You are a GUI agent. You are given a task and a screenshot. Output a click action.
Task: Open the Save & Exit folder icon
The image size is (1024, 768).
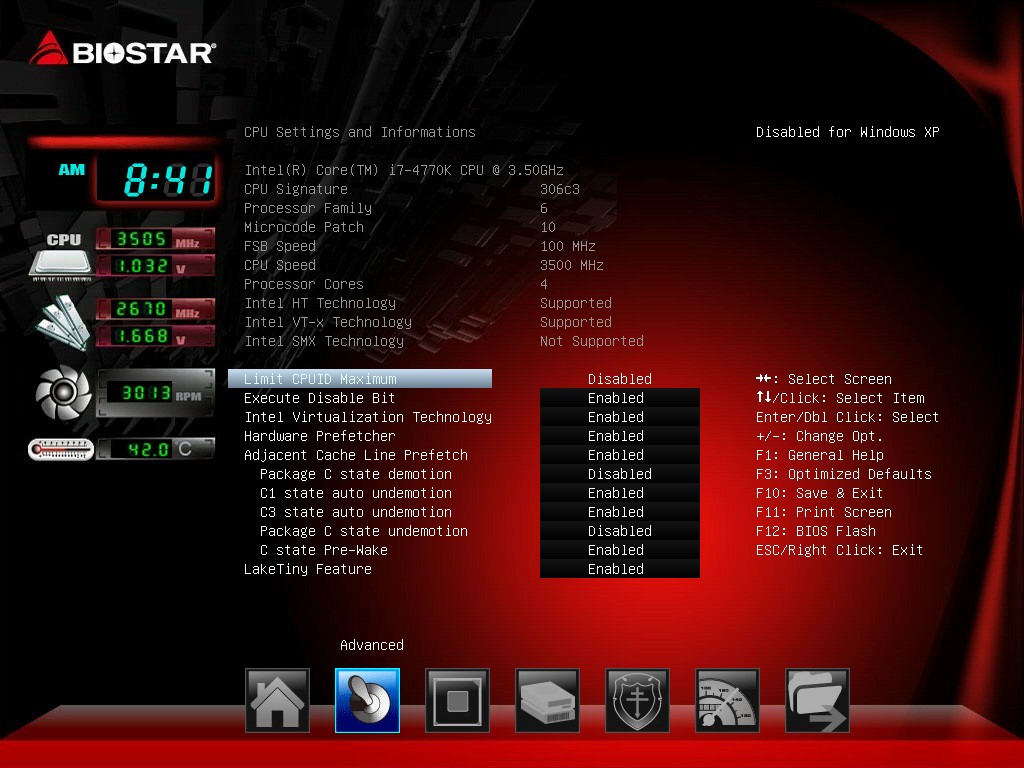pos(818,700)
